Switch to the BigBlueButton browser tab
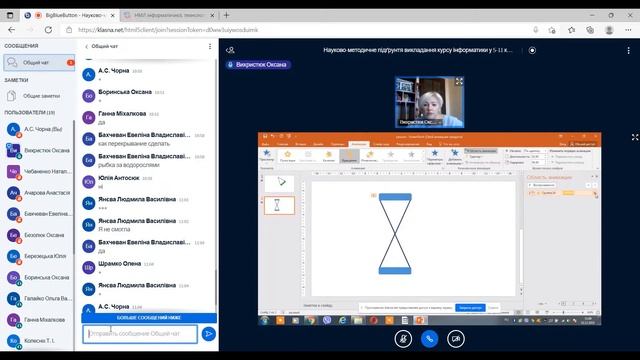640x360 pixels. [69, 15]
